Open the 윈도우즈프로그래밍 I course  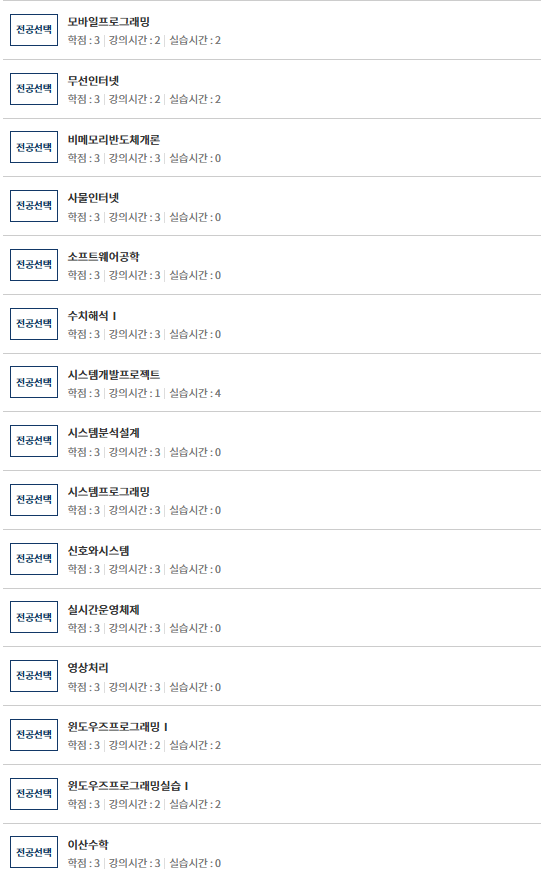pyautogui.click(x=118, y=727)
